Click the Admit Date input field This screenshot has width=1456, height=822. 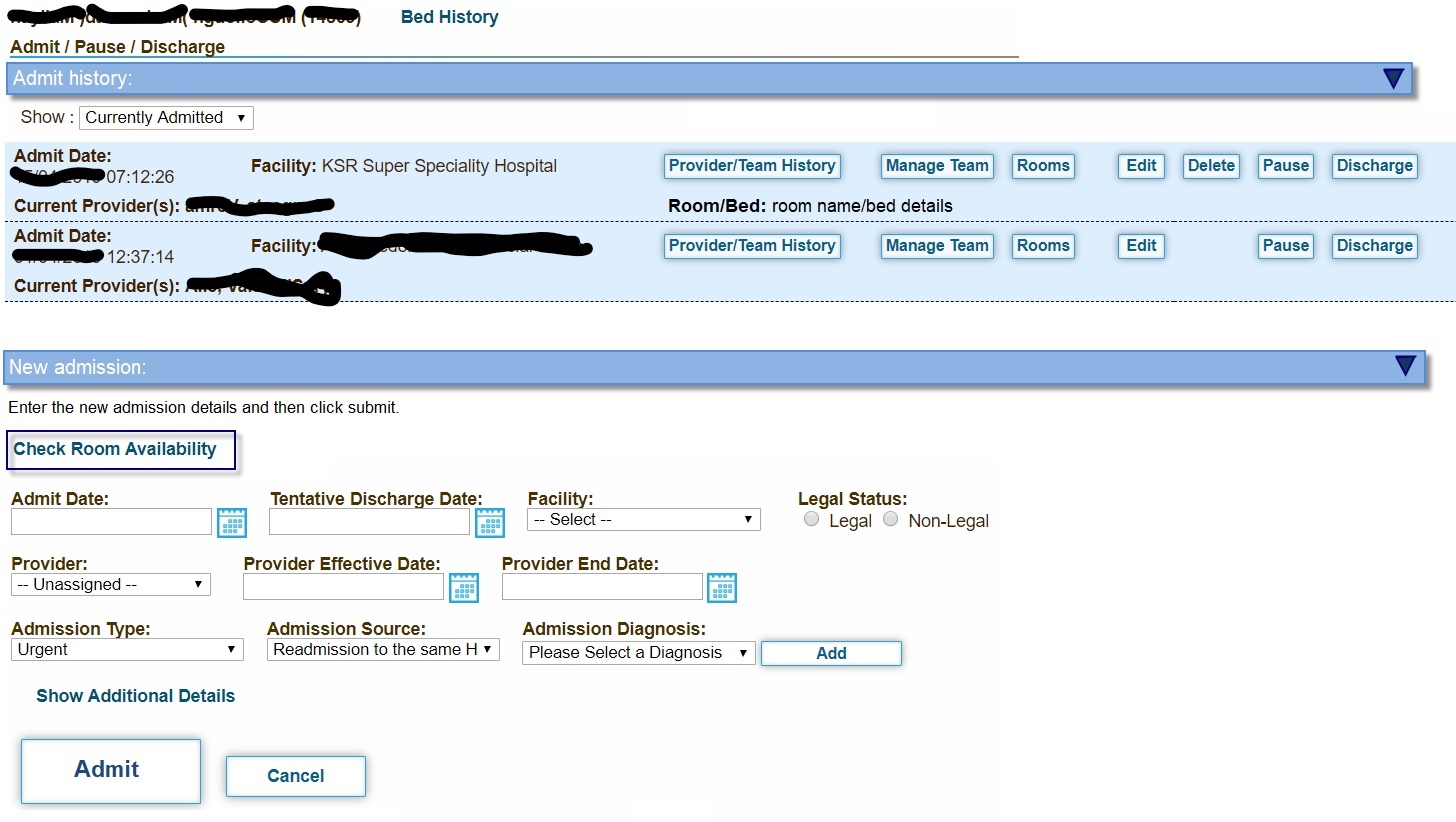coord(111,522)
